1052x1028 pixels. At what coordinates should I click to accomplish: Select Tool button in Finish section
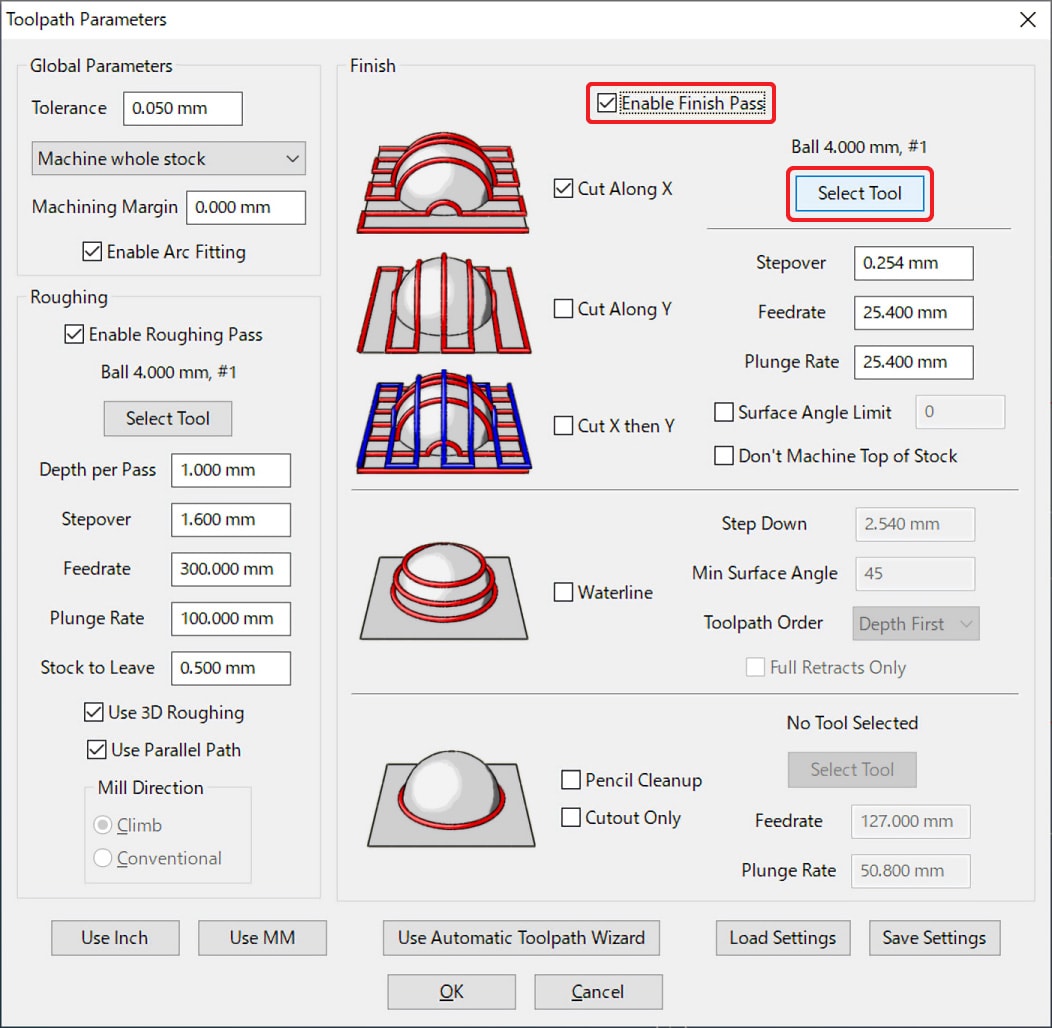[859, 194]
